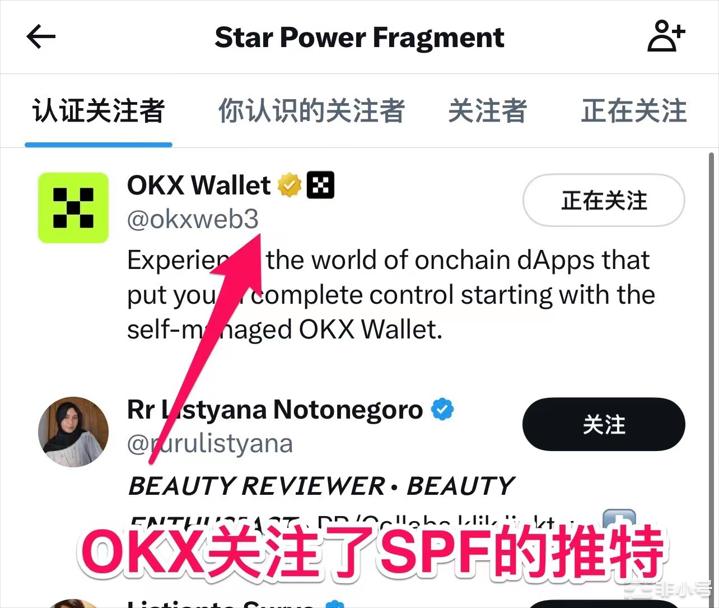
Task: Switch to the 认证关注者 tab
Action: pos(99,111)
